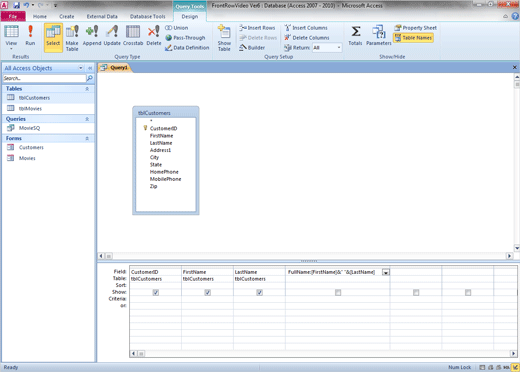520x372 pixels.
Task: Select the Query1 document tab
Action: click(x=115, y=68)
